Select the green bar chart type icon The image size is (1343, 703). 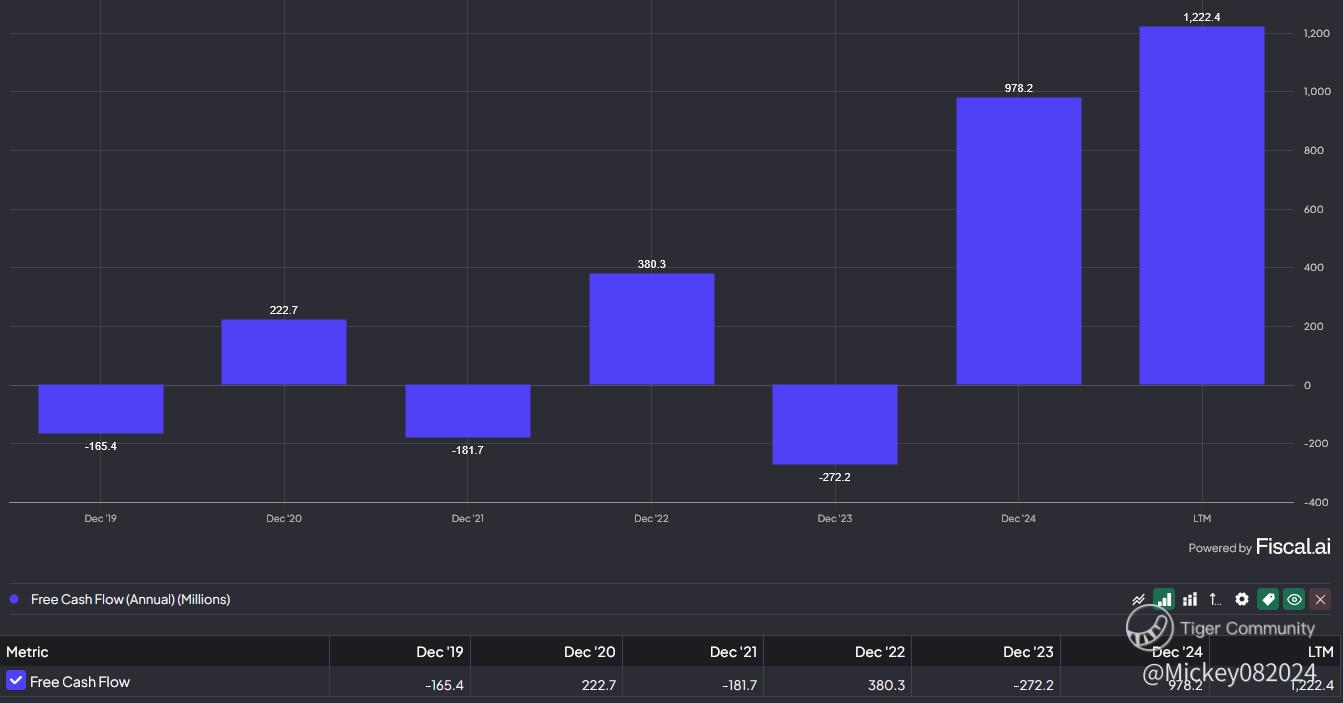coord(1163,599)
